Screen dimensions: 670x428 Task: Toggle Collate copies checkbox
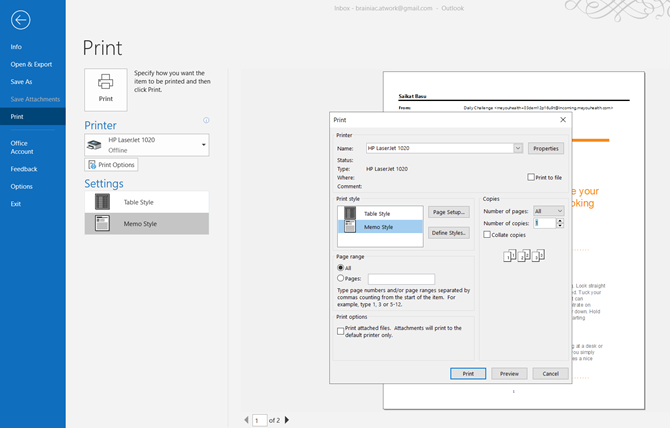coord(487,235)
